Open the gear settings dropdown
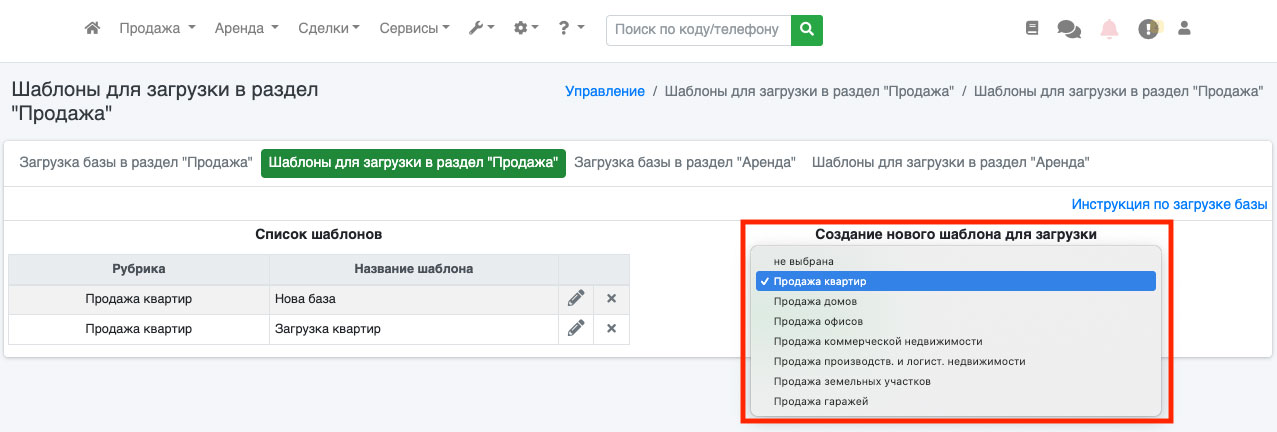 coord(526,29)
